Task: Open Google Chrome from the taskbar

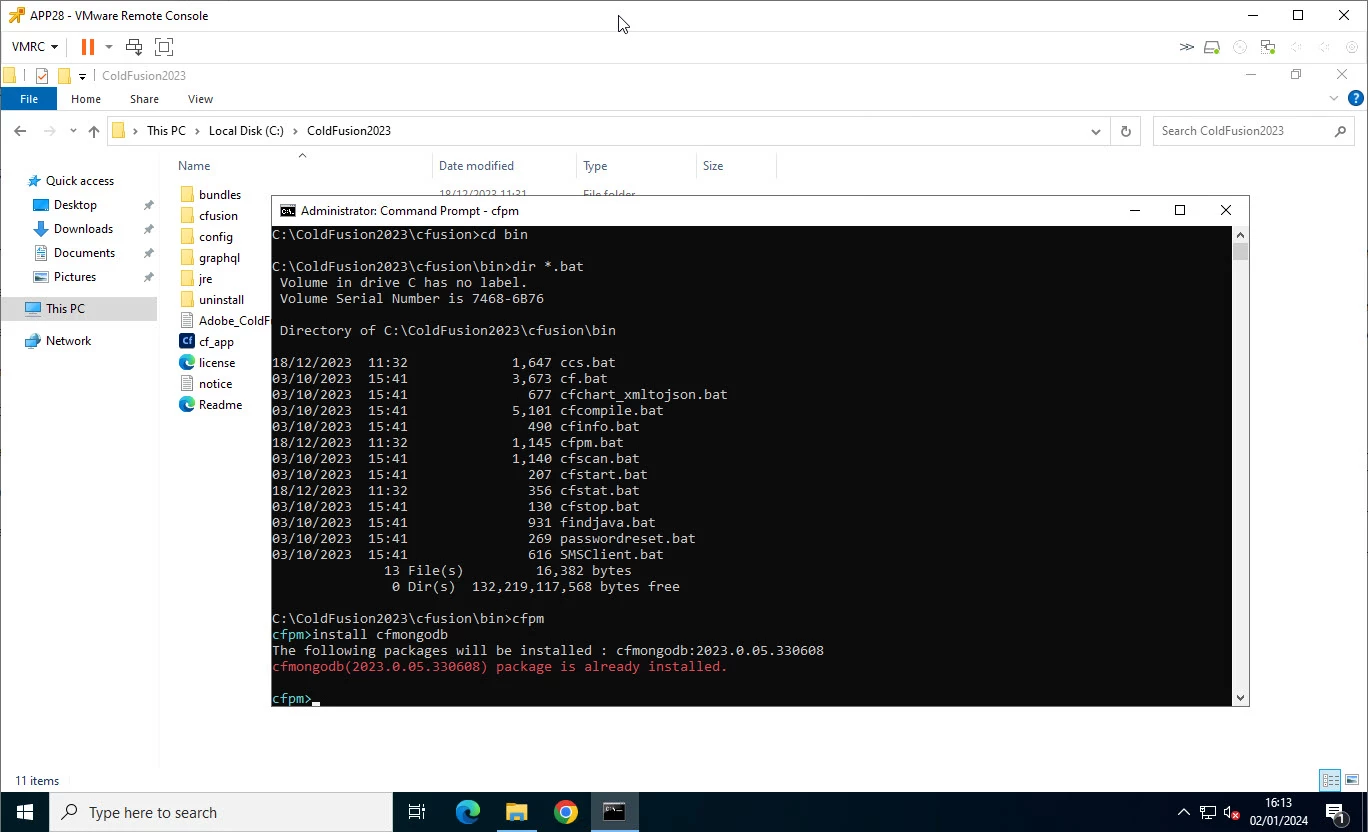Action: [565, 812]
